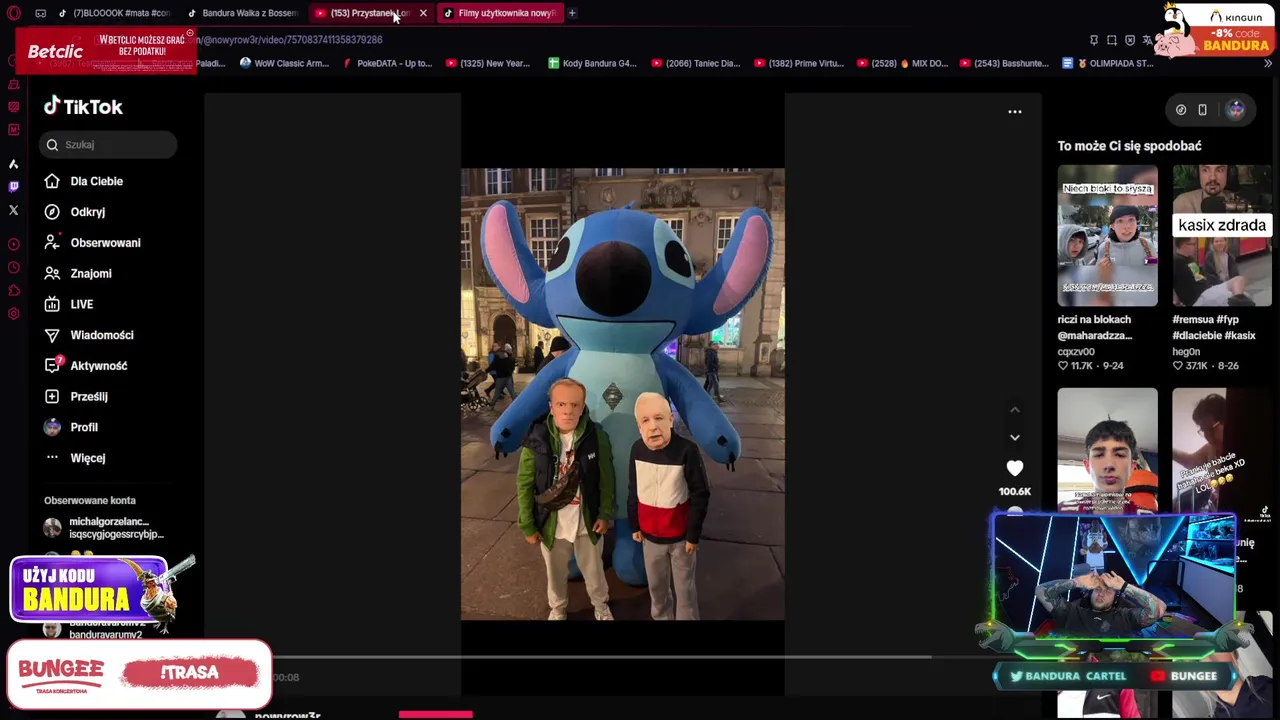Expand the Więcej more menu
The image size is (1280, 720).
tap(75, 458)
